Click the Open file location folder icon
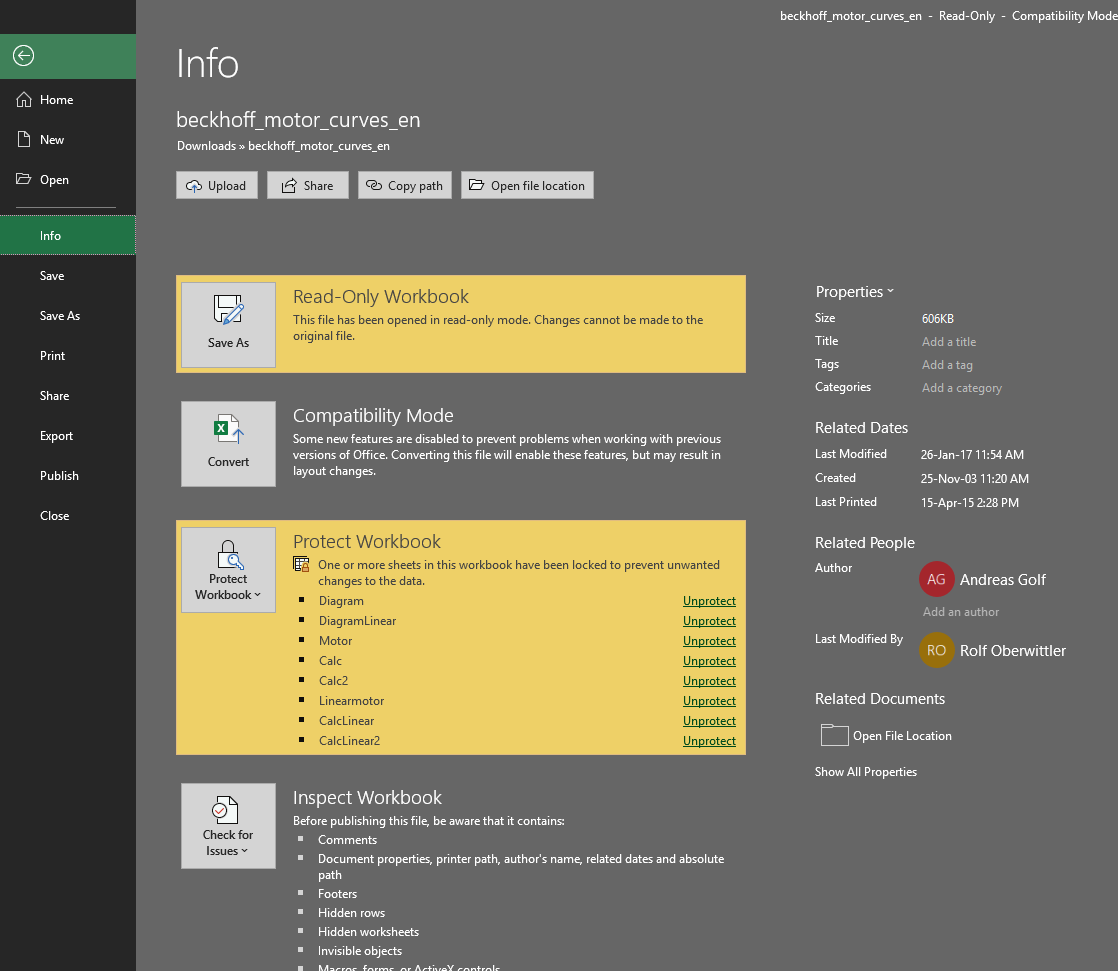Viewport: 1118px width, 971px height. (476, 185)
